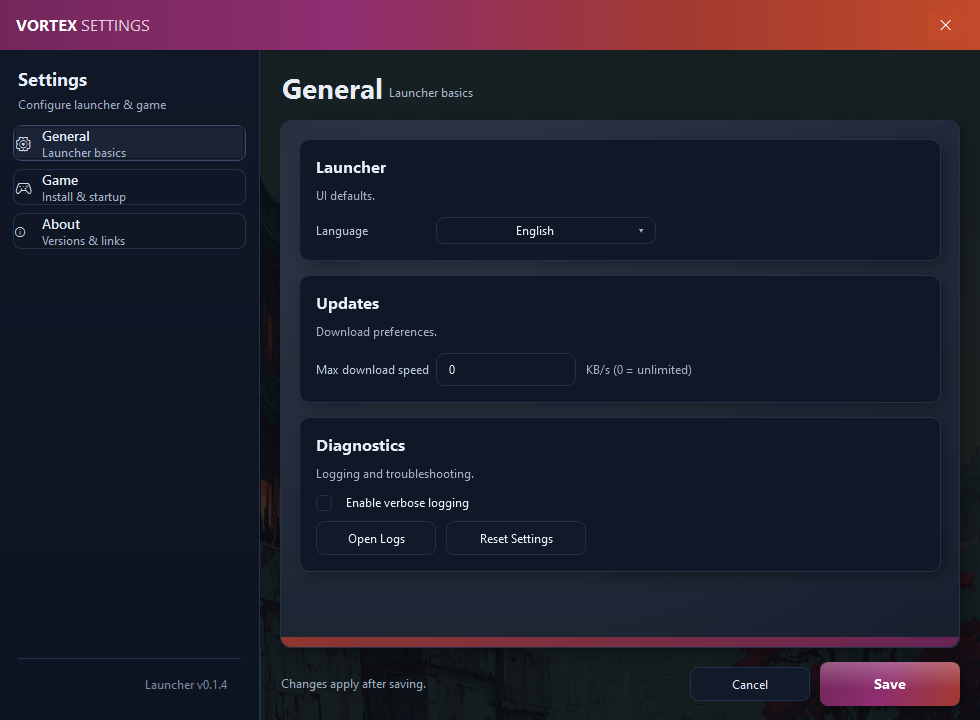Click Reset Settings button
The image size is (980, 720).
tap(516, 538)
